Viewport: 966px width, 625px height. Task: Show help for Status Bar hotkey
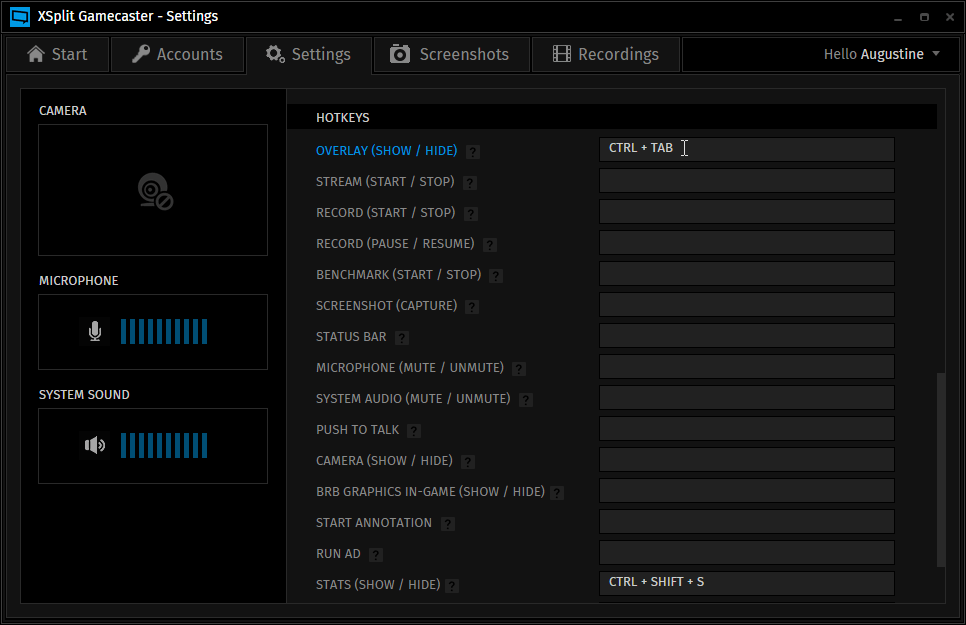(x=402, y=338)
